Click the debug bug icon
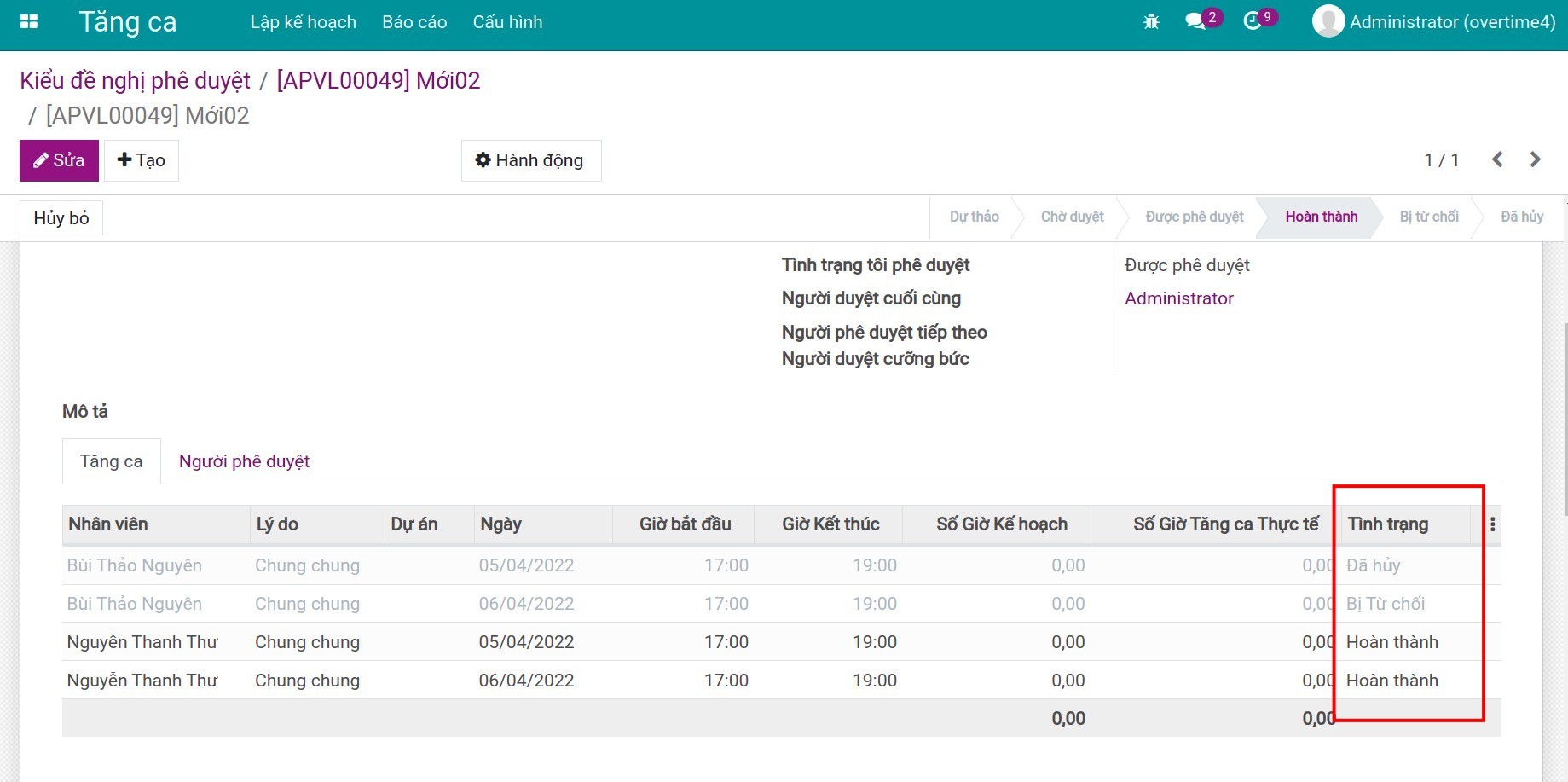This screenshot has height=782, width=1568. point(1151,22)
